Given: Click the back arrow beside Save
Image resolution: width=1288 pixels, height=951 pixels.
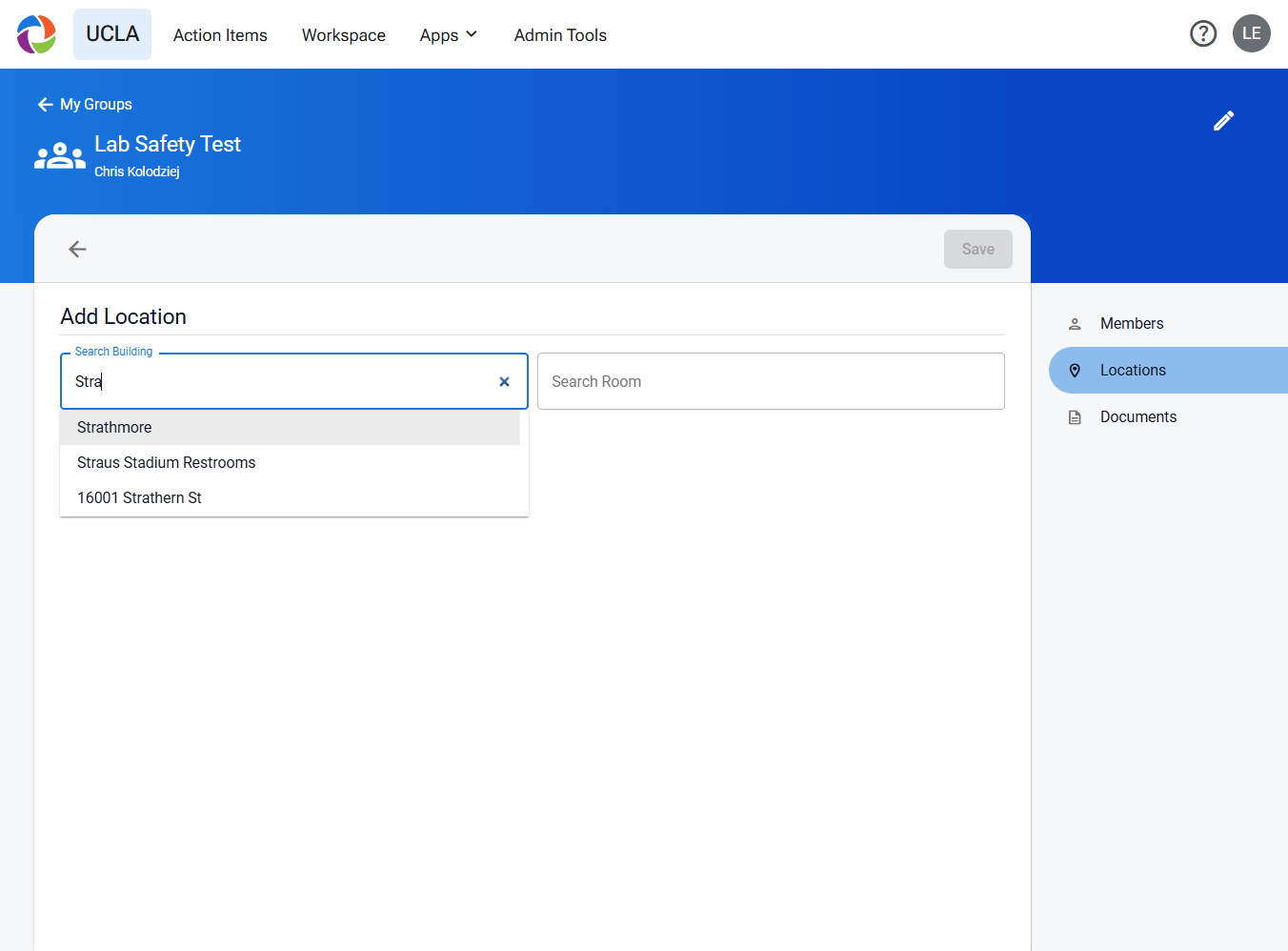Looking at the screenshot, I should point(78,250).
